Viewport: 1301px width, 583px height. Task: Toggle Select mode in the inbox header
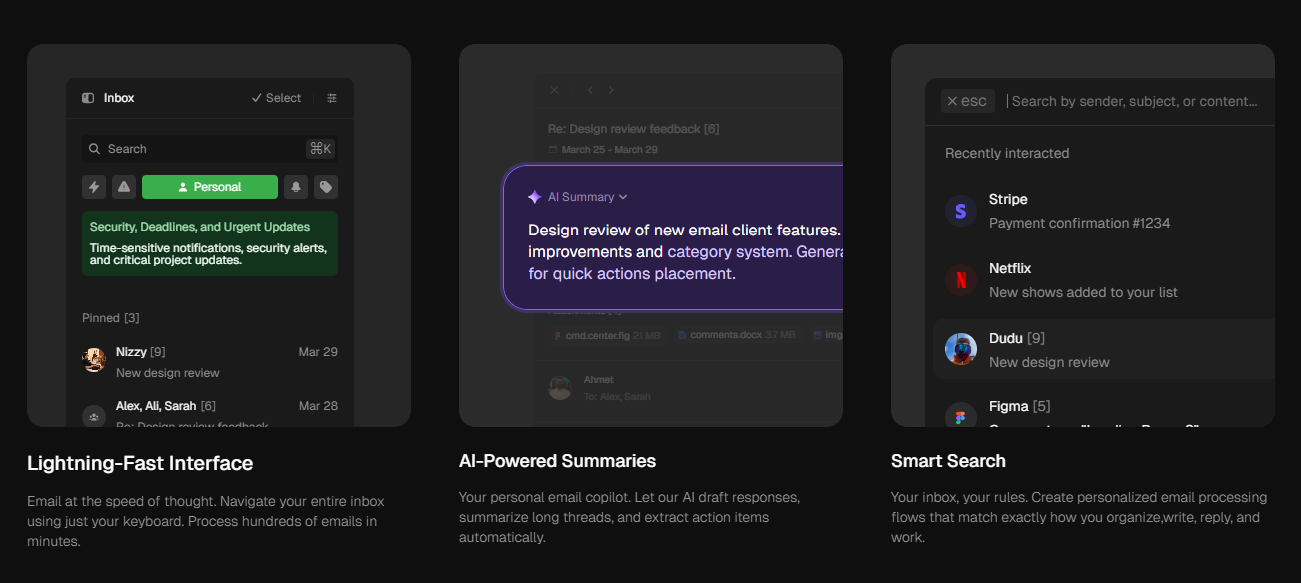(276, 98)
